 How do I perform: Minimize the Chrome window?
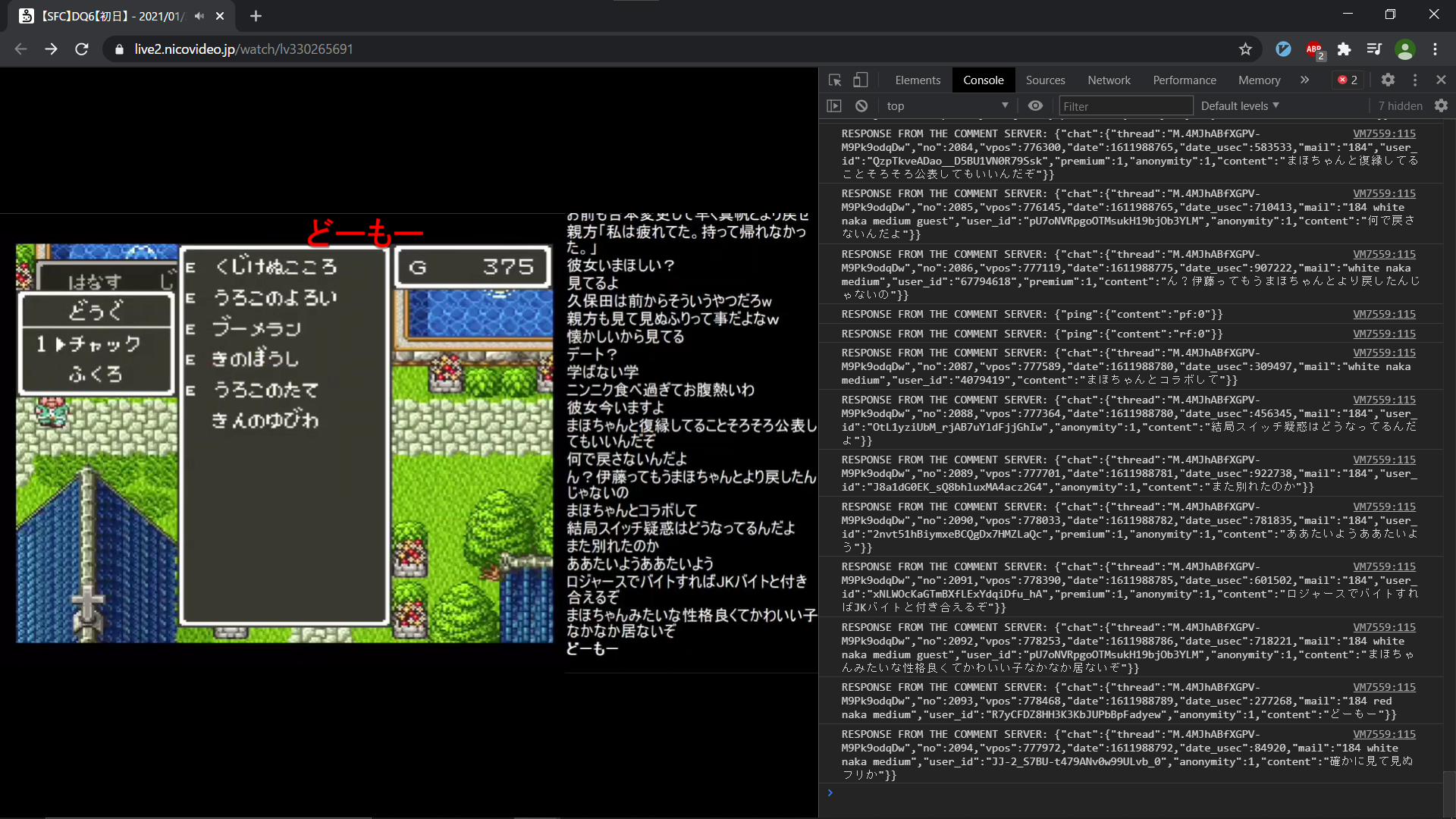(1348, 14)
